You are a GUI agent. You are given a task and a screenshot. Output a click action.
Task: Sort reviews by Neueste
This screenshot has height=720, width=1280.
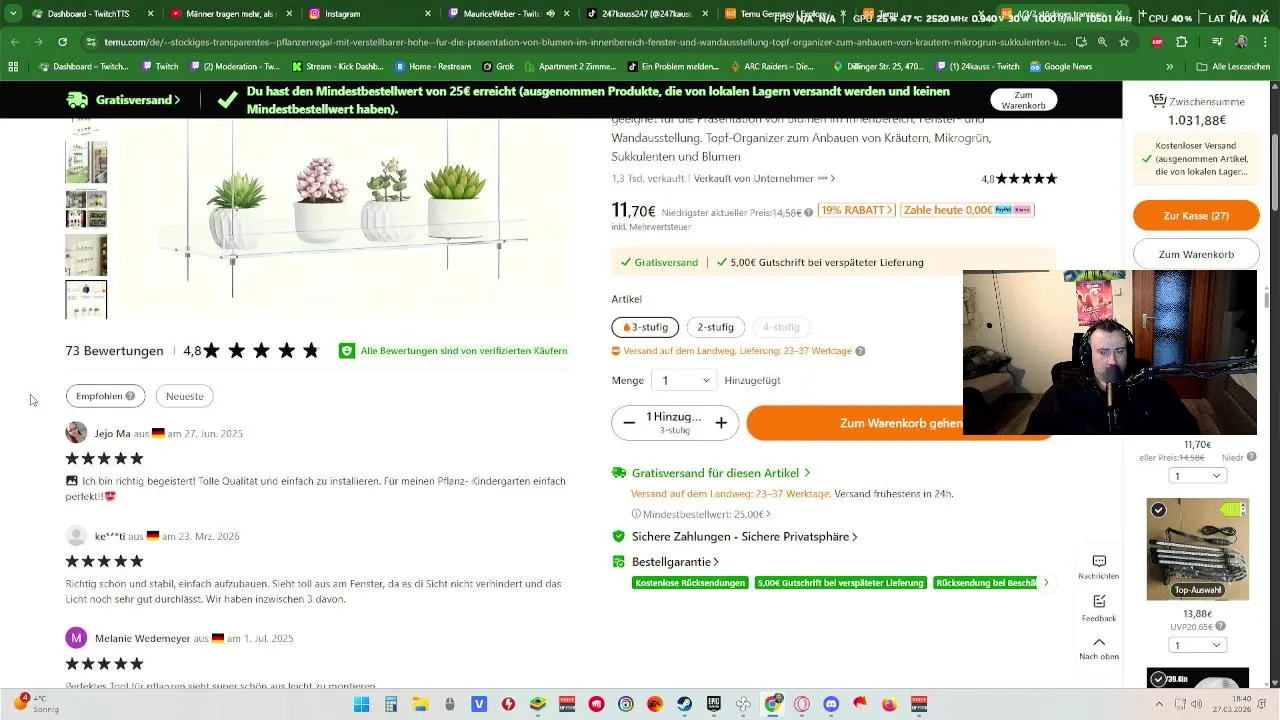pyautogui.click(x=184, y=396)
